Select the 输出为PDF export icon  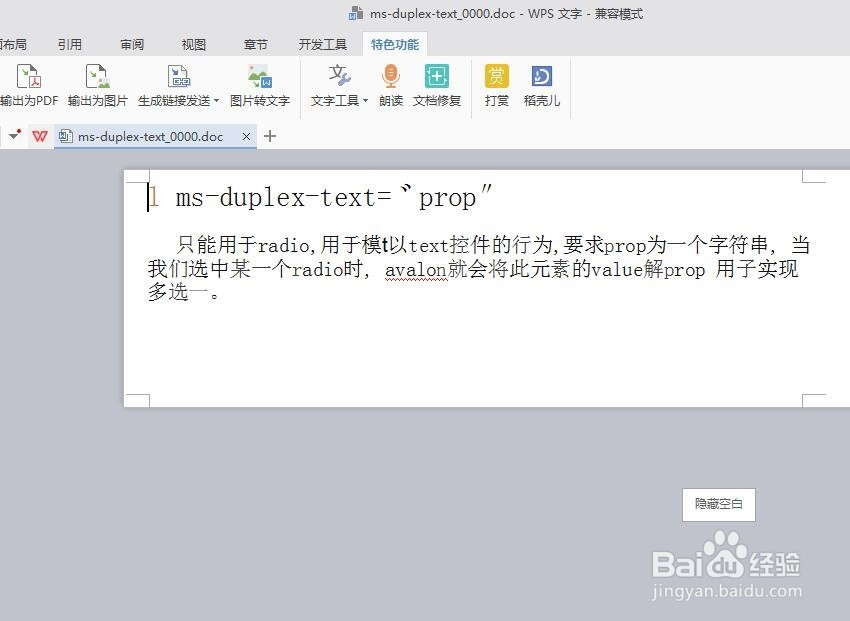coord(30,77)
